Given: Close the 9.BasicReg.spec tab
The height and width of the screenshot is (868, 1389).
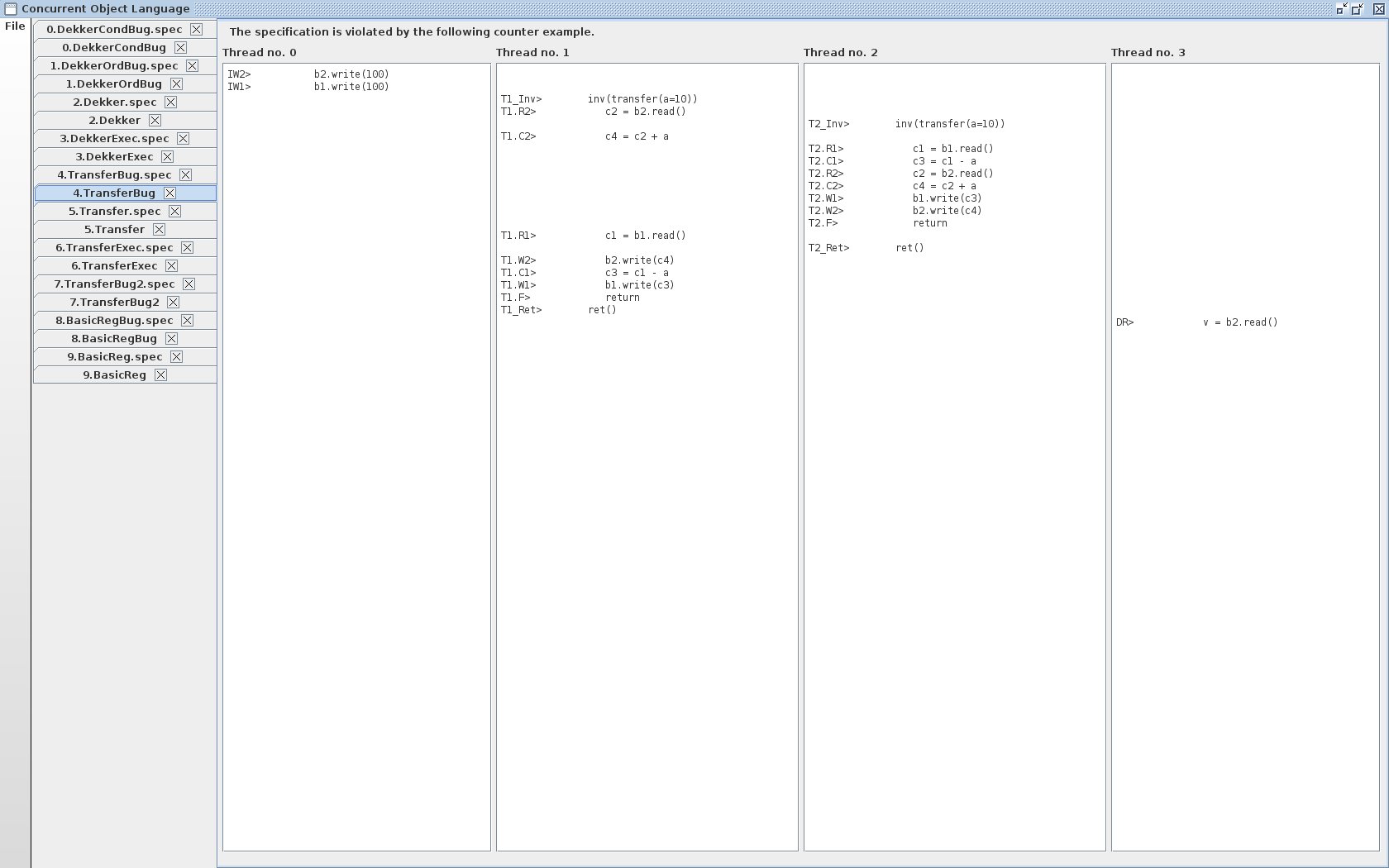Looking at the screenshot, I should (x=176, y=356).
